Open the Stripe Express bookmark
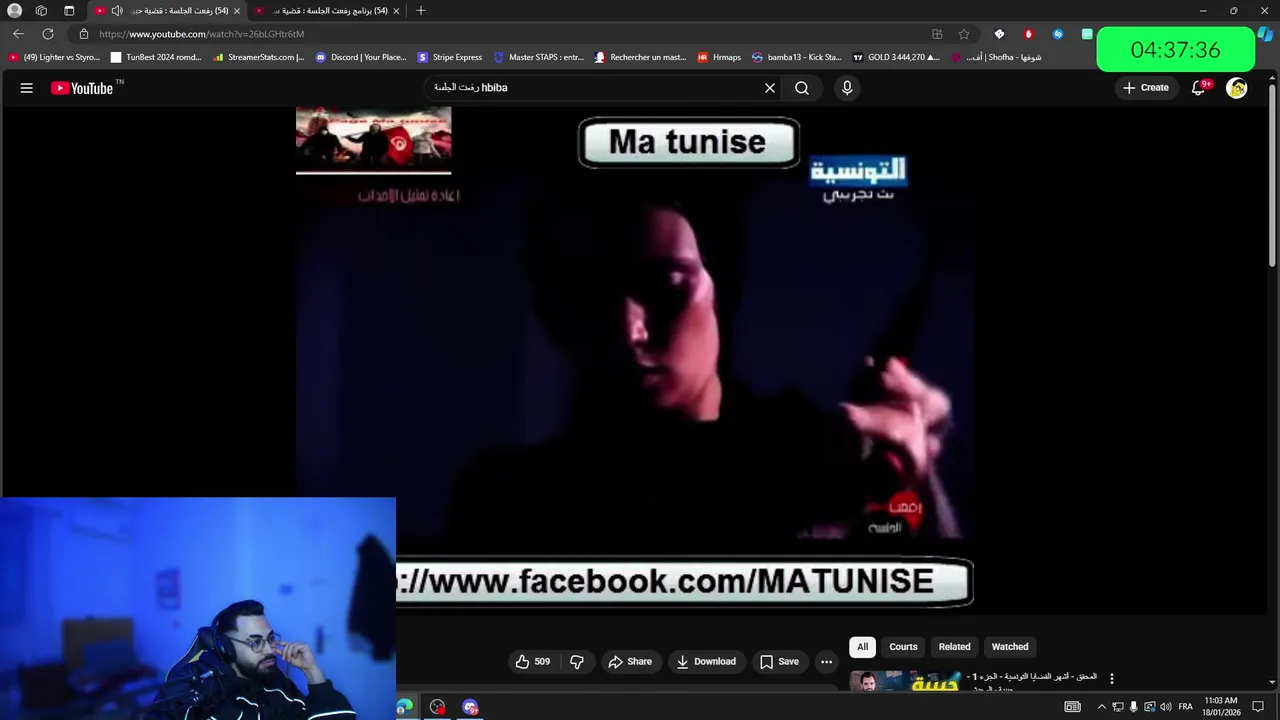This screenshot has height=720, width=1280. click(450, 57)
